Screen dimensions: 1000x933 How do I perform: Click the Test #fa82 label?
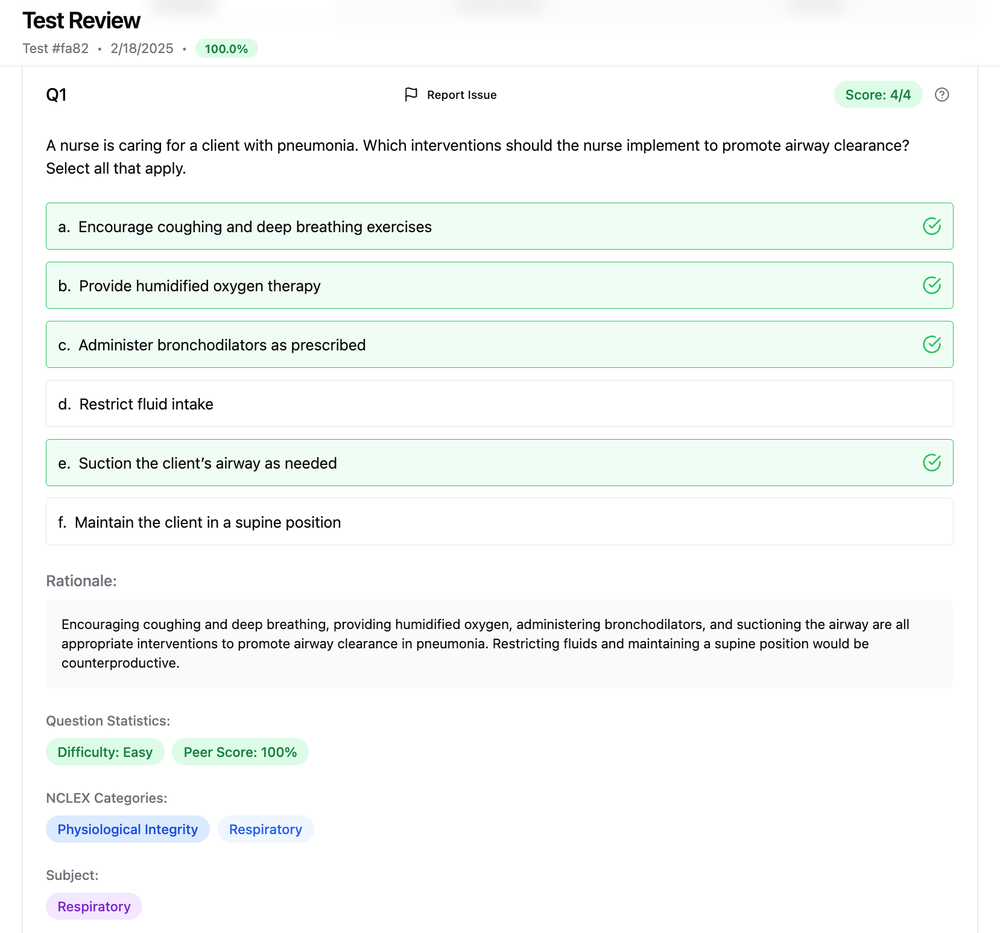pyautogui.click(x=55, y=47)
